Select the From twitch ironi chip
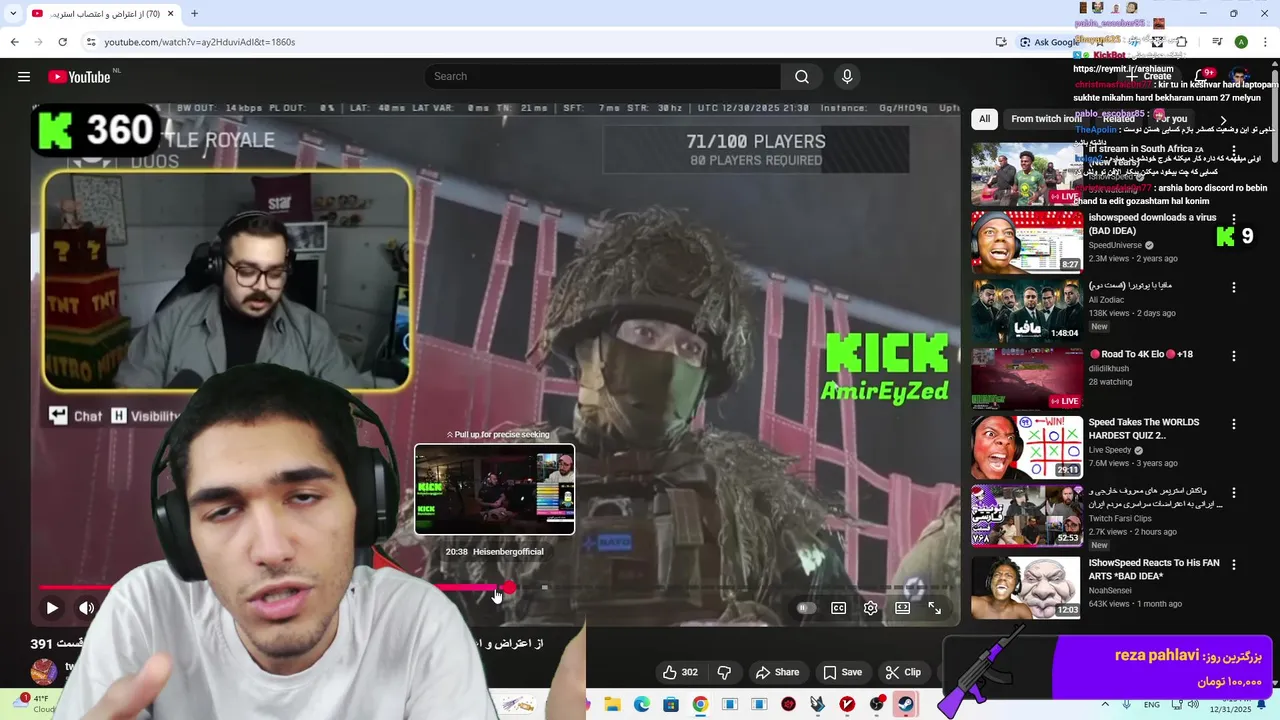The height and width of the screenshot is (720, 1280). coord(1046,119)
